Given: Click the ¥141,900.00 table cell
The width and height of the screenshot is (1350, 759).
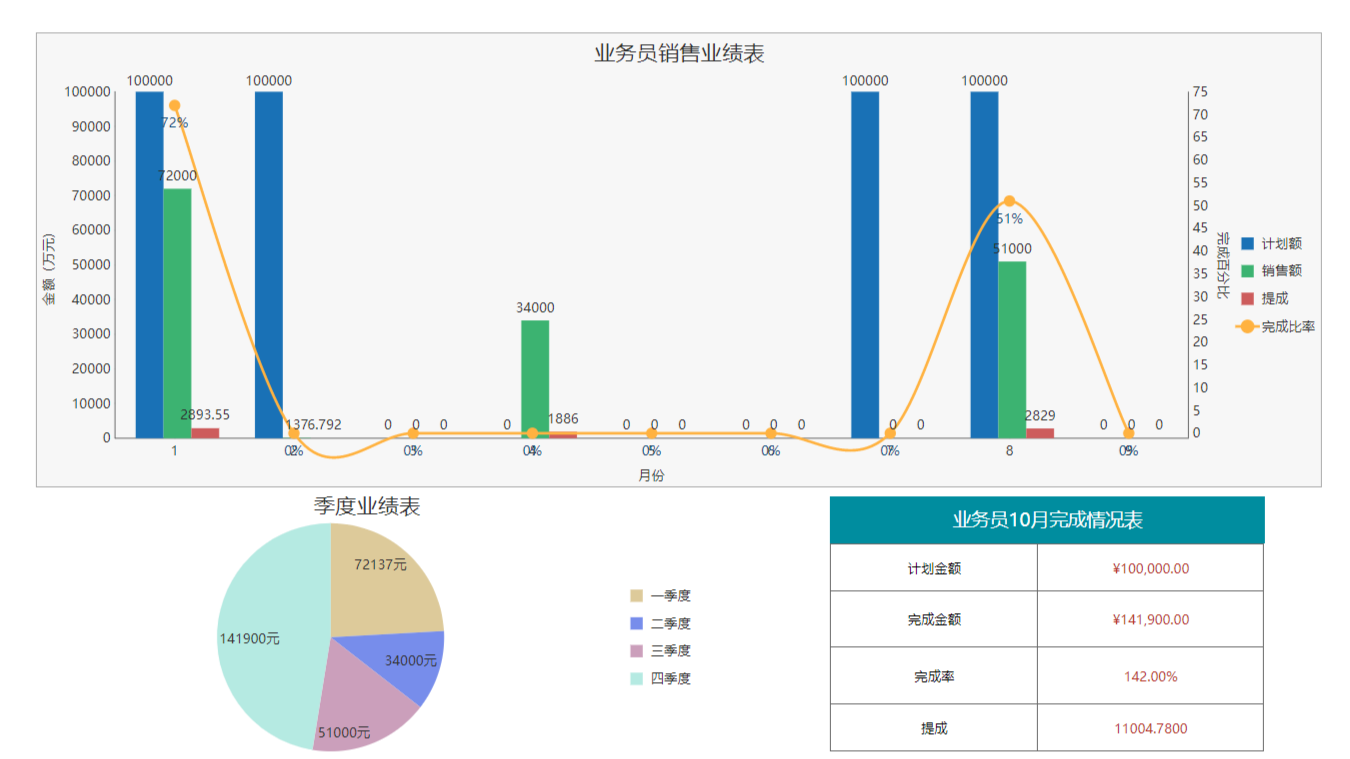Looking at the screenshot, I should point(1150,619).
